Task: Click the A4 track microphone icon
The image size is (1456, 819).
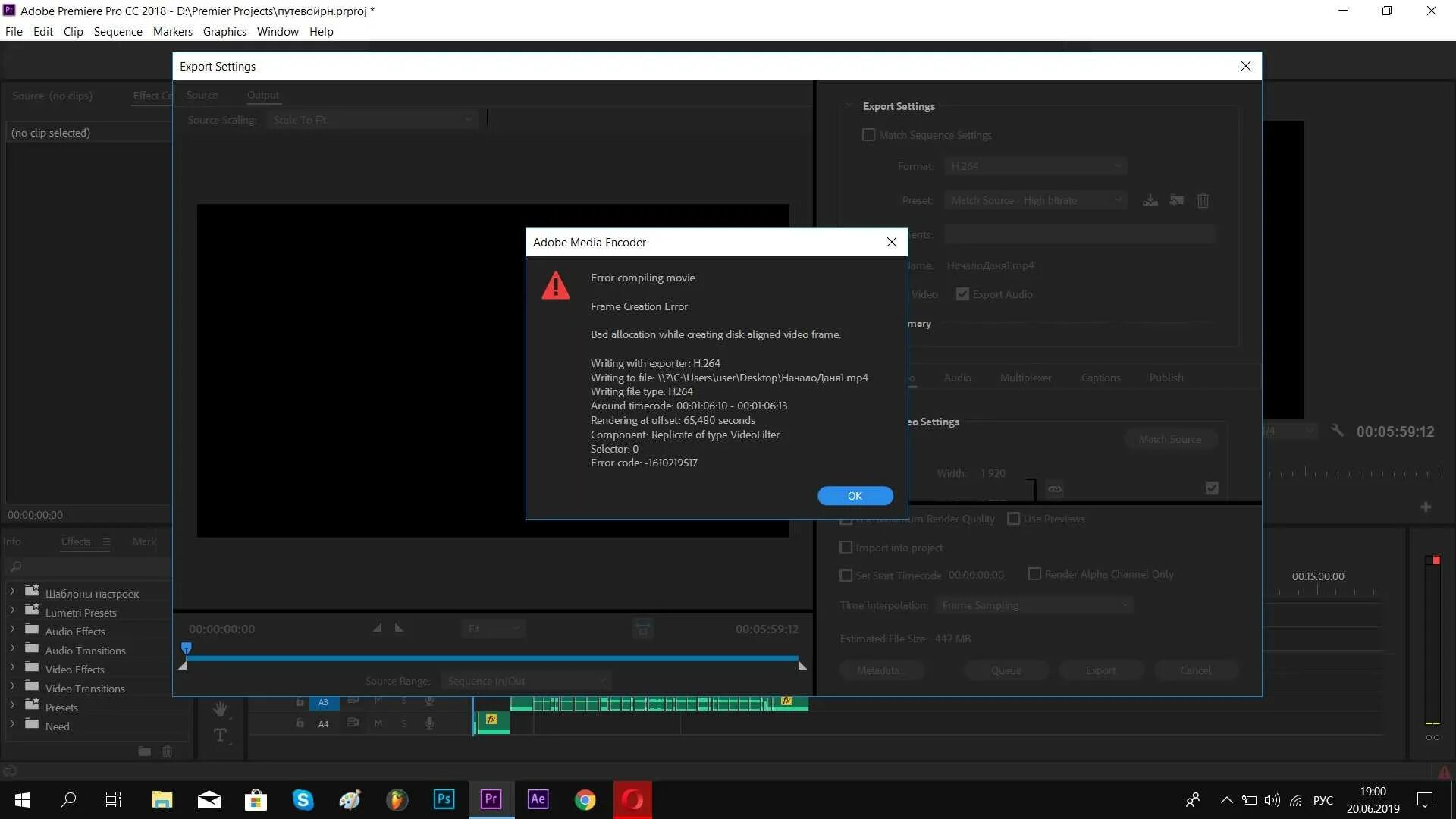Action: click(429, 723)
